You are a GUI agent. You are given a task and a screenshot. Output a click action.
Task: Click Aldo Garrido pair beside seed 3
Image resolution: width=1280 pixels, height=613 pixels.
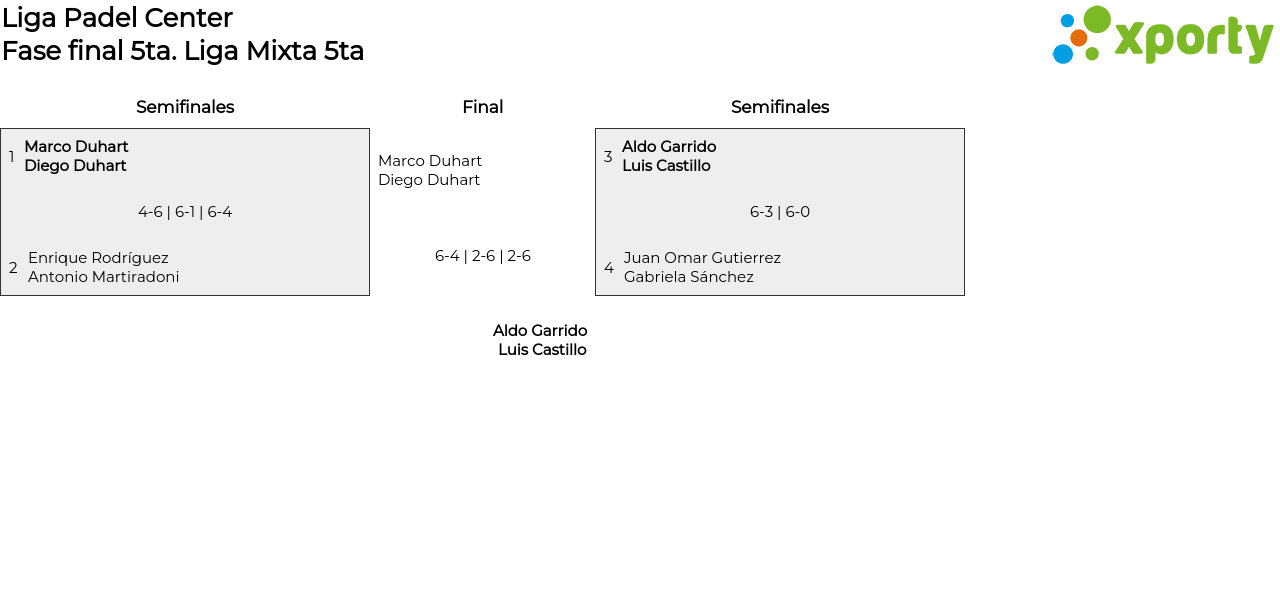coord(668,156)
